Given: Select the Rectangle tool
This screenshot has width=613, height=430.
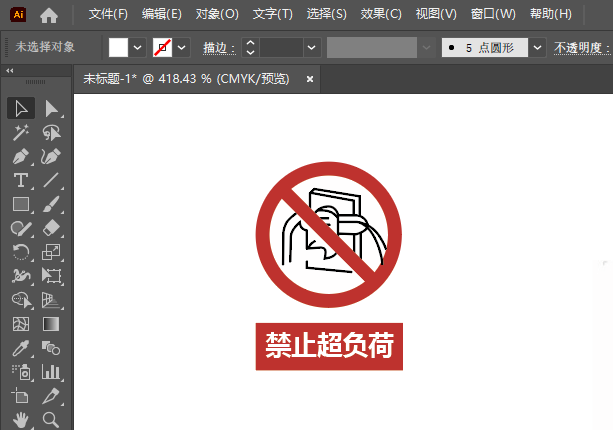Looking at the screenshot, I should (21, 204).
